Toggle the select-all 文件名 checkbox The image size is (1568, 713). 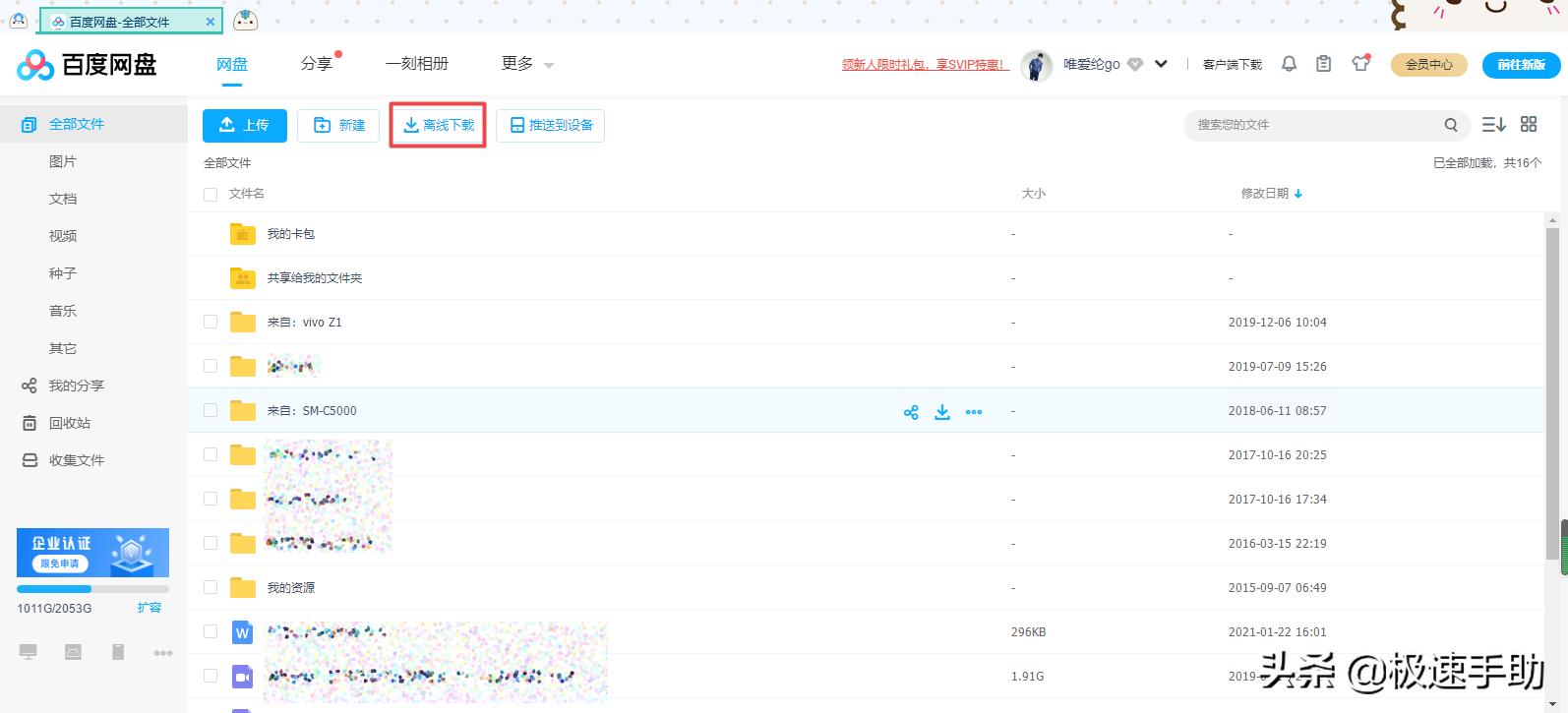click(x=211, y=195)
